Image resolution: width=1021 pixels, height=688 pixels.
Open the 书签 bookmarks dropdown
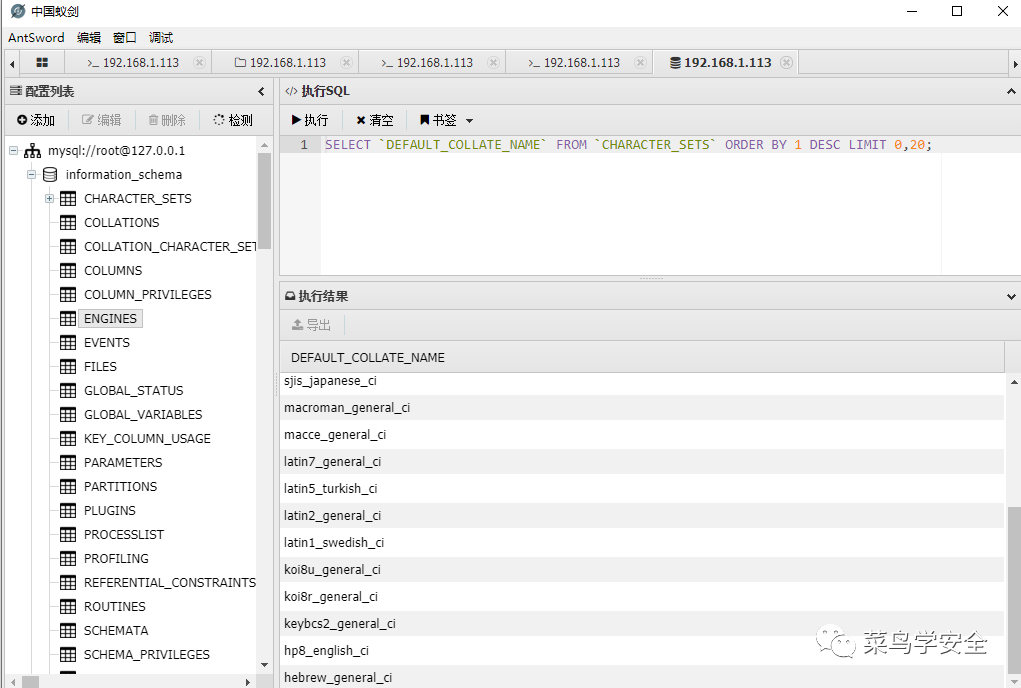446,120
